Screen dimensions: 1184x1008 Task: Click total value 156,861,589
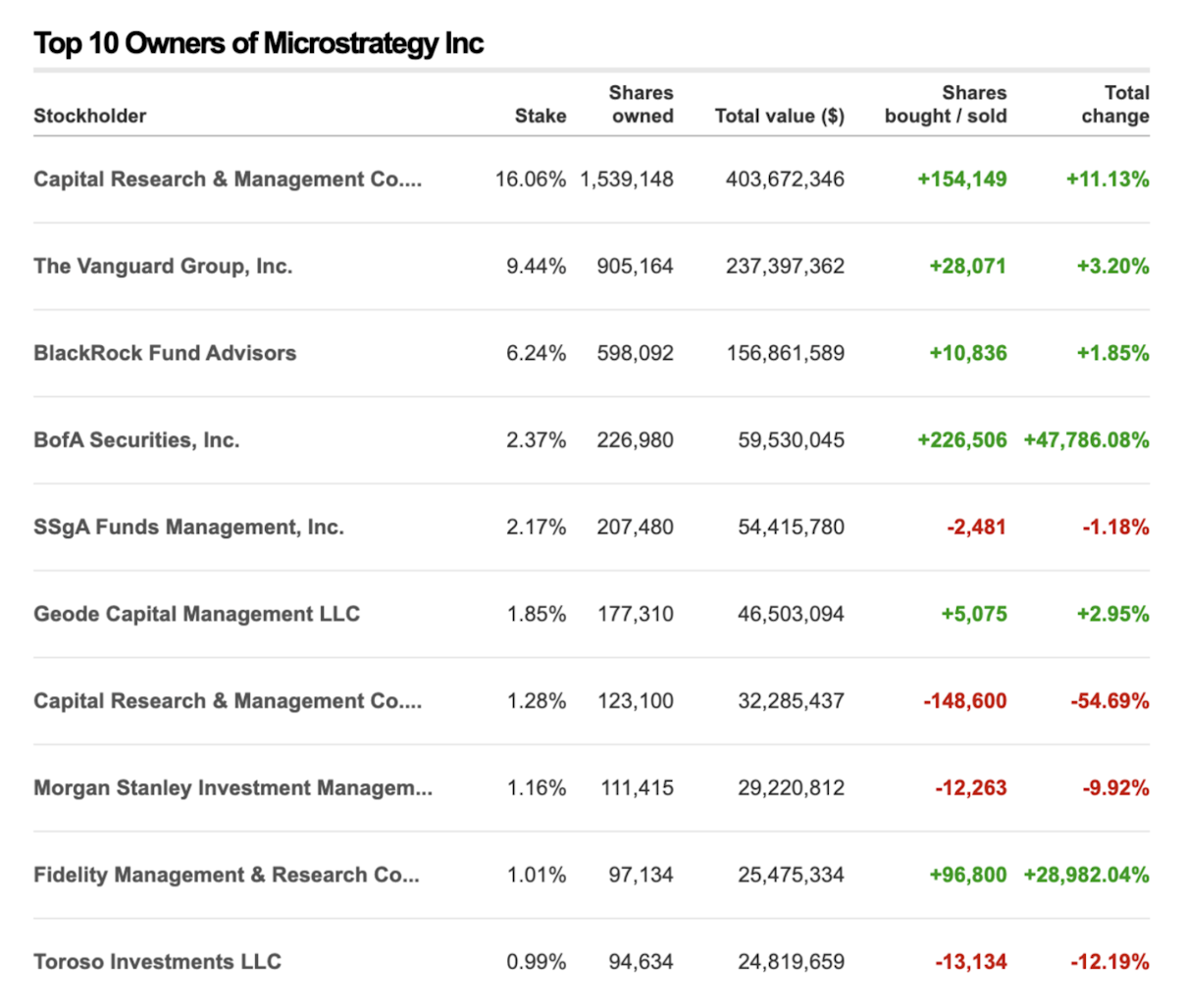coord(785,353)
